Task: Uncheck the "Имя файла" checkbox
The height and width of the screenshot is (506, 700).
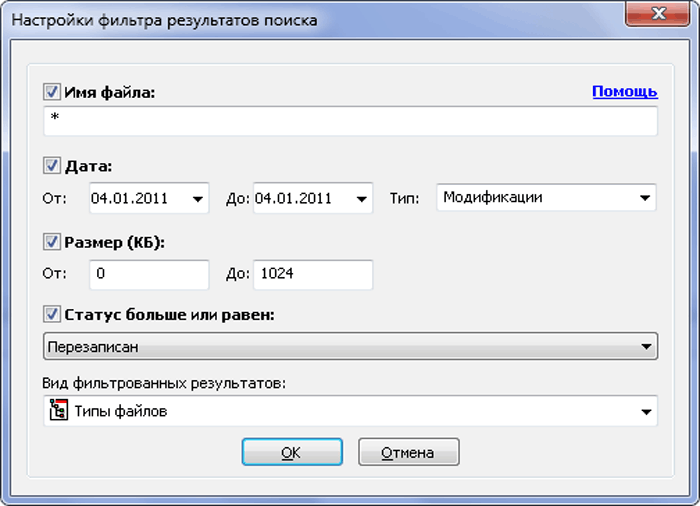Action: (x=52, y=92)
